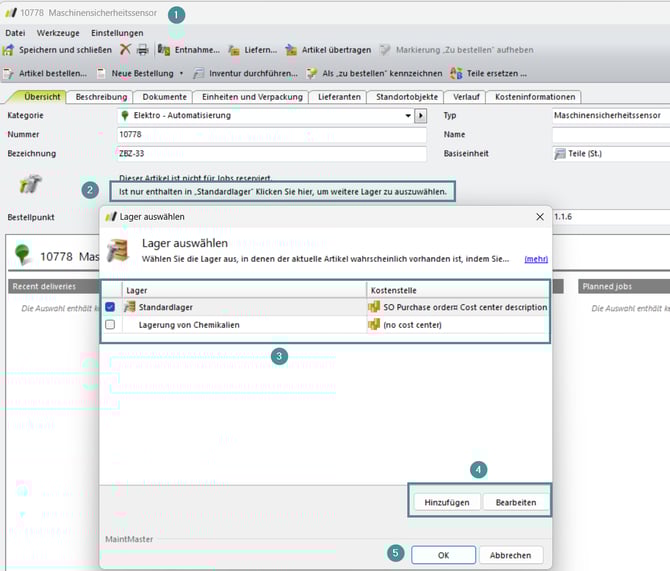The image size is (670, 571).
Task: Click Als zu bestellen kennzeichnen
Action: (x=374, y=74)
